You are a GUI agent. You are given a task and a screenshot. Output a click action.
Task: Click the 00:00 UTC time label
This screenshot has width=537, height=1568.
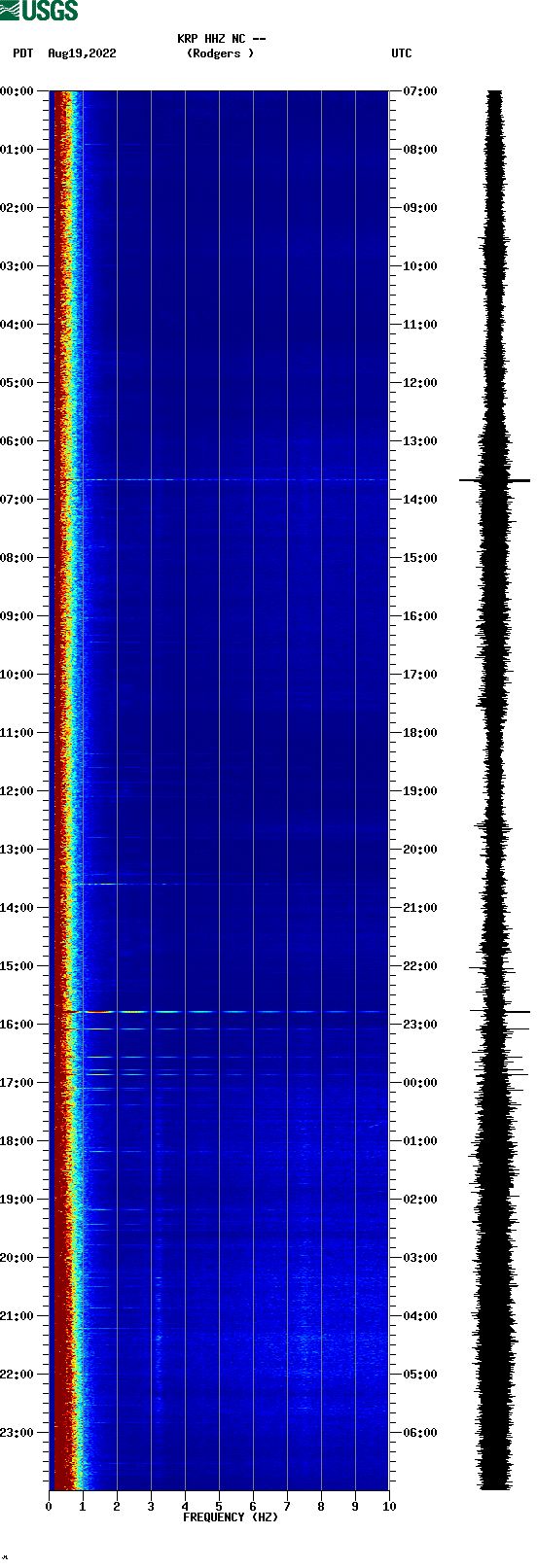[420, 1083]
